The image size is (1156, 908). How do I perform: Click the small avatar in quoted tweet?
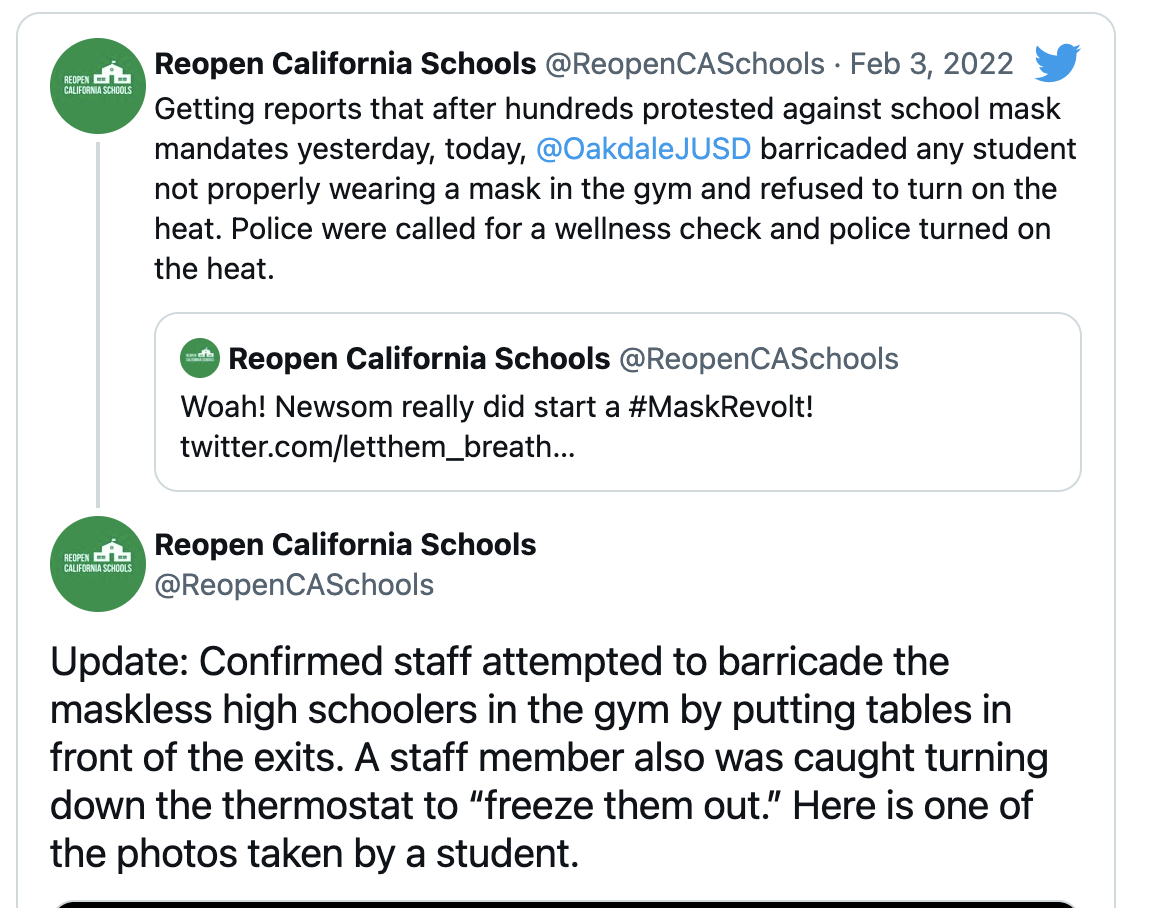pos(200,359)
